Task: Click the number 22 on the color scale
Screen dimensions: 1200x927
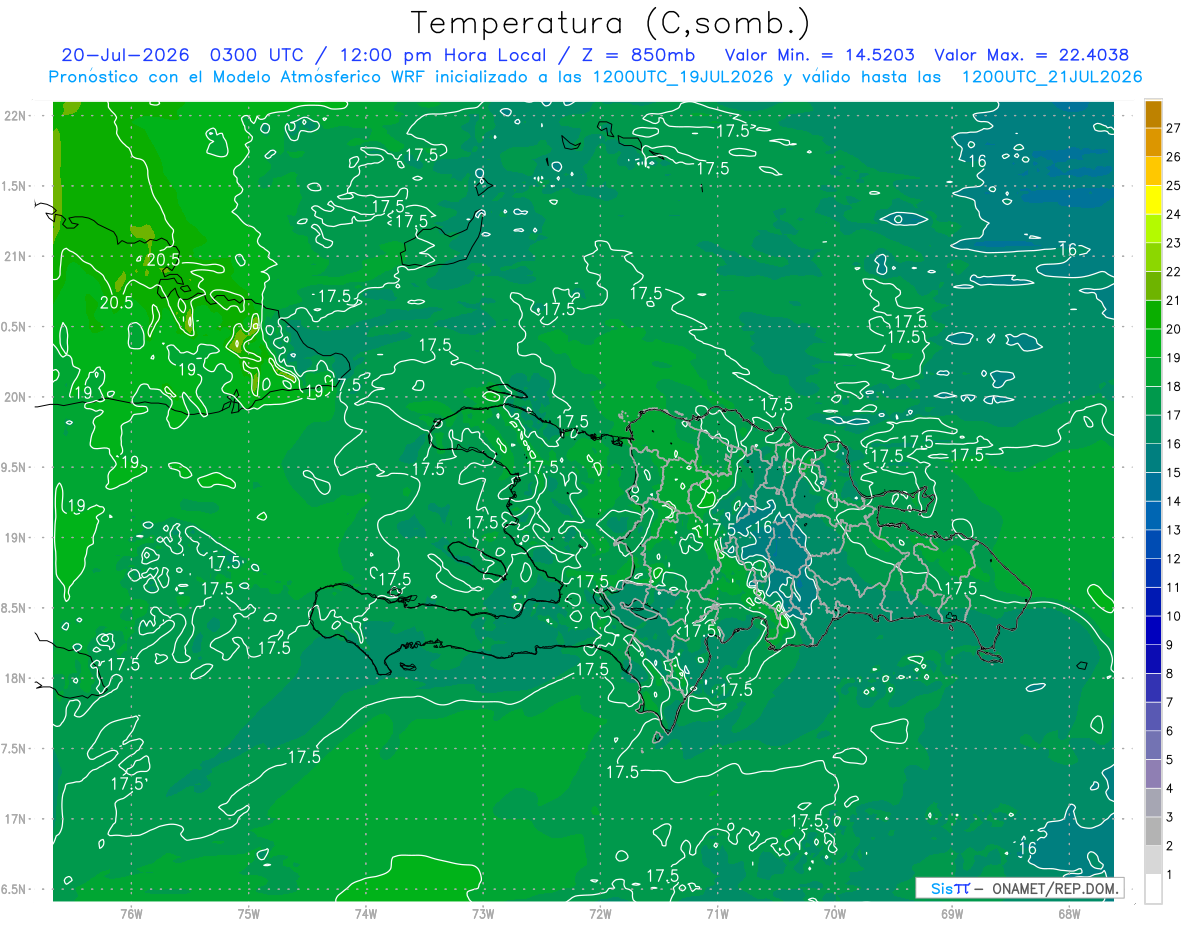Action: click(x=1174, y=271)
